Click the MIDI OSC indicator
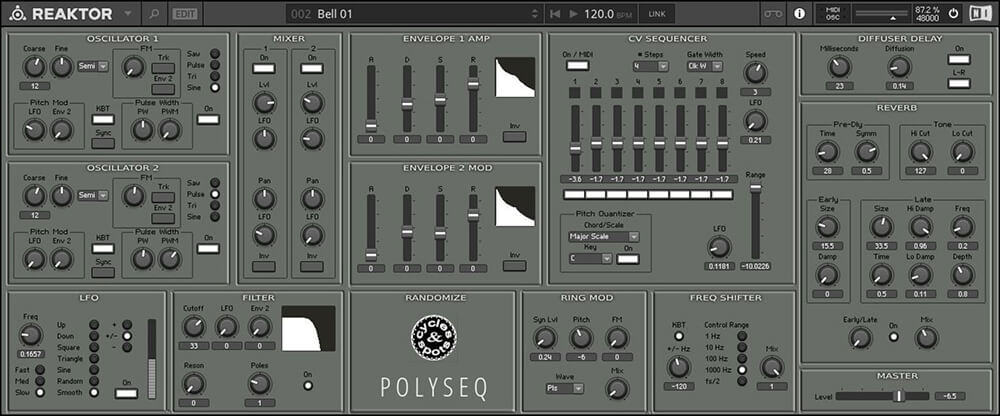Viewport: 1000px width, 416px height. tap(833, 13)
